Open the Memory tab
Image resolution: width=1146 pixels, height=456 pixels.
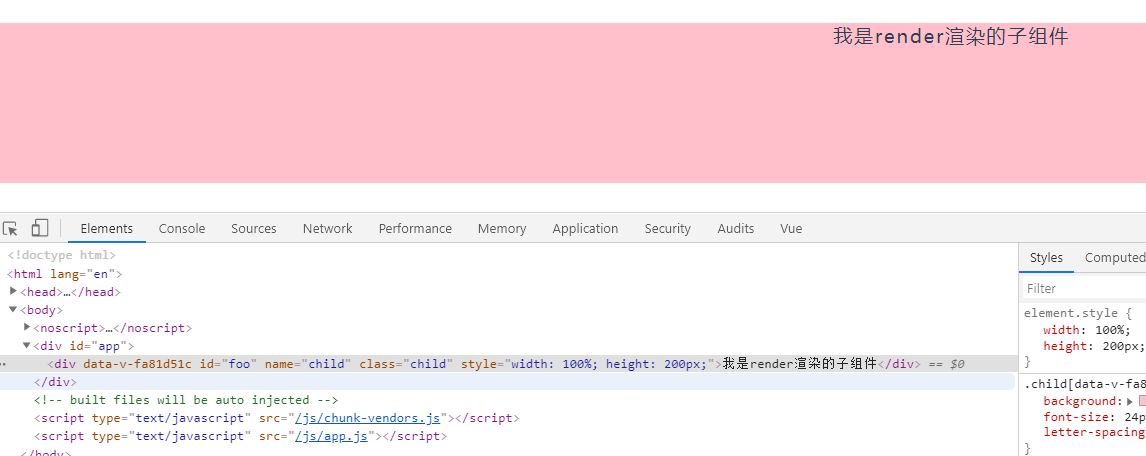502,229
